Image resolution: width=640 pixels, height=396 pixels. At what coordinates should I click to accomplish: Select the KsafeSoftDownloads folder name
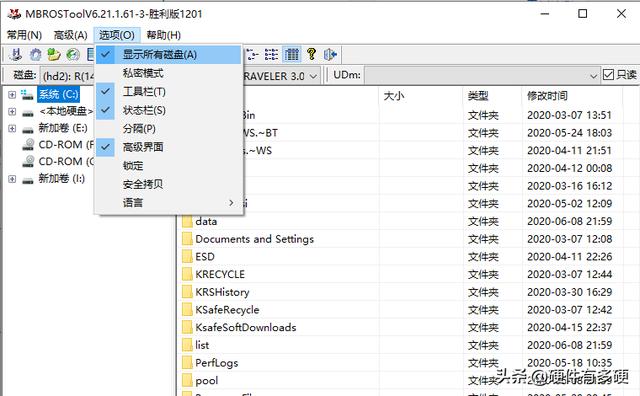[x=246, y=327]
